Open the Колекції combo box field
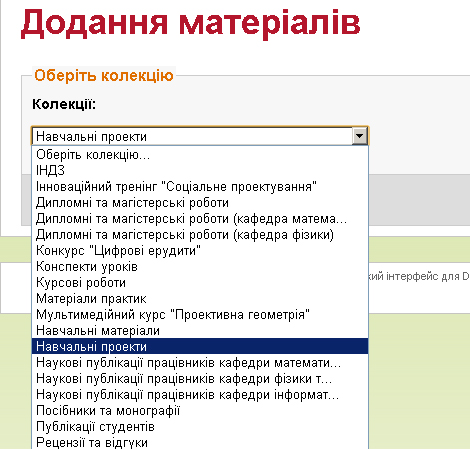This screenshot has height=449, width=470. tap(200, 136)
